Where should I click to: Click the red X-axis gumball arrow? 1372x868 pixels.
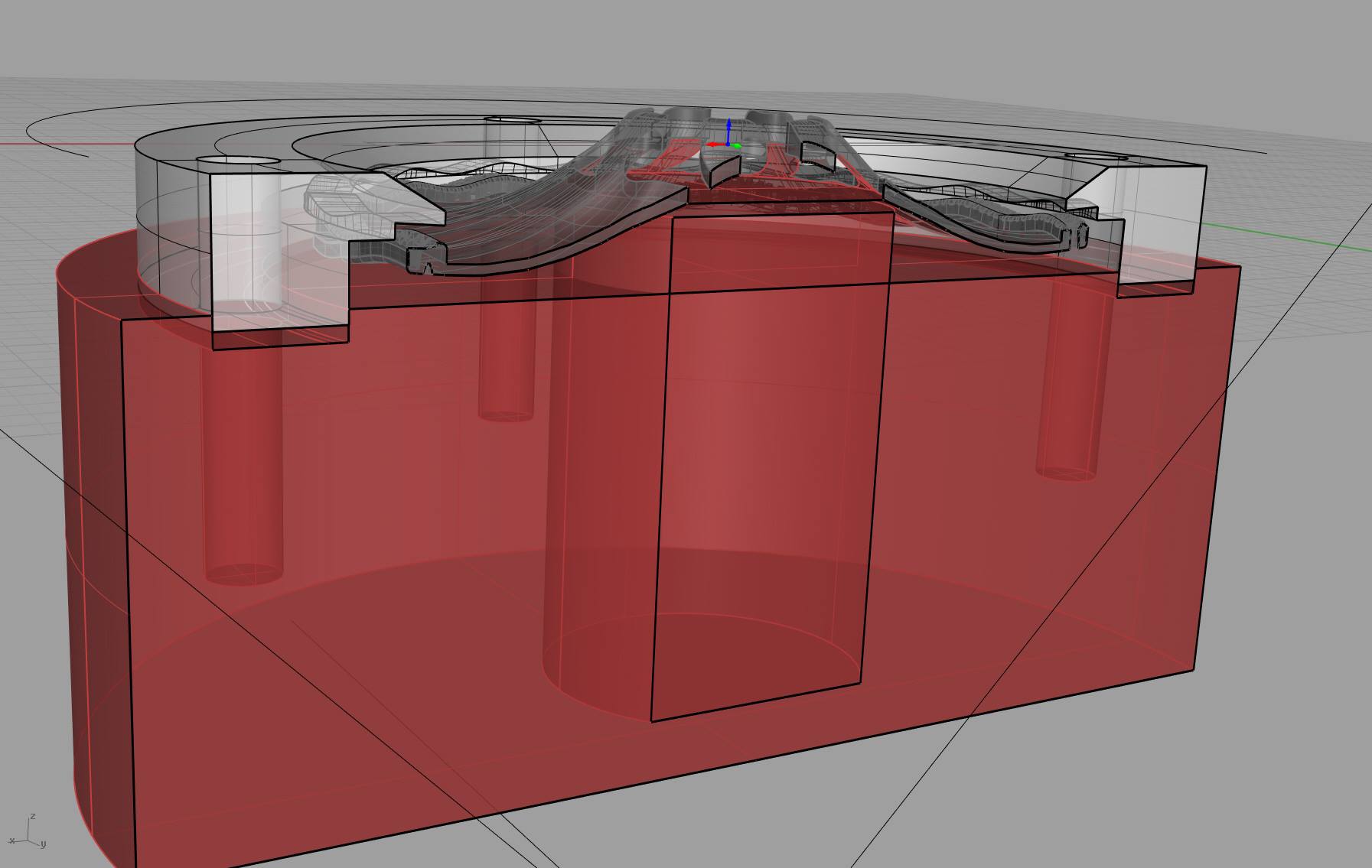point(714,144)
